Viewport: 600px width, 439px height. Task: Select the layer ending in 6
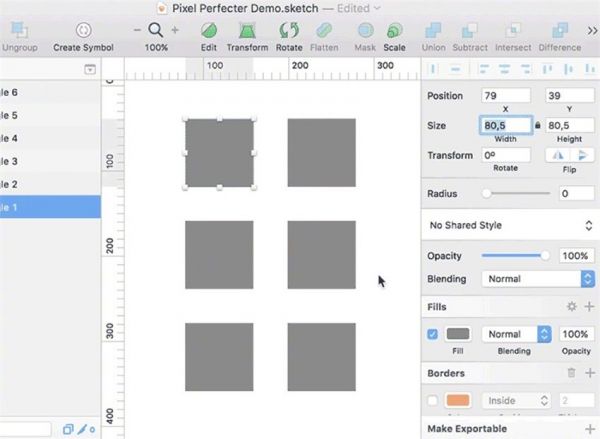tap(50, 92)
